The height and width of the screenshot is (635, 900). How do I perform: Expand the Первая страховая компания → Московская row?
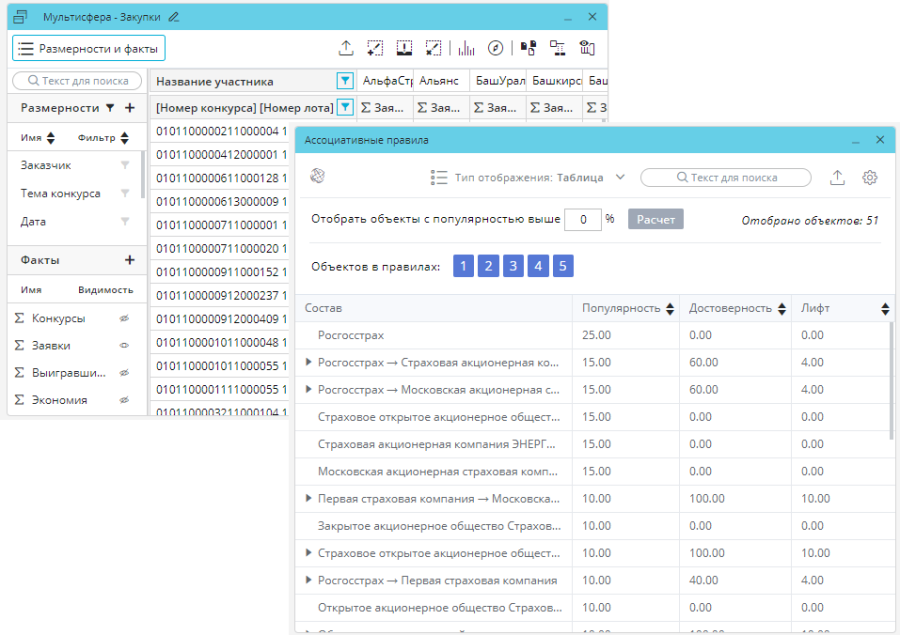pyautogui.click(x=309, y=498)
